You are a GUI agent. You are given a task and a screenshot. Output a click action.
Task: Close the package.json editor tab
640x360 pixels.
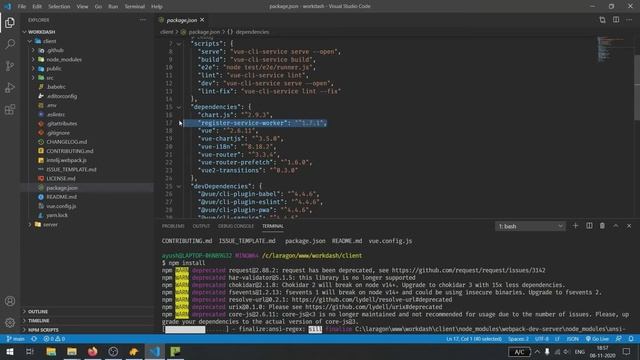tap(202, 20)
